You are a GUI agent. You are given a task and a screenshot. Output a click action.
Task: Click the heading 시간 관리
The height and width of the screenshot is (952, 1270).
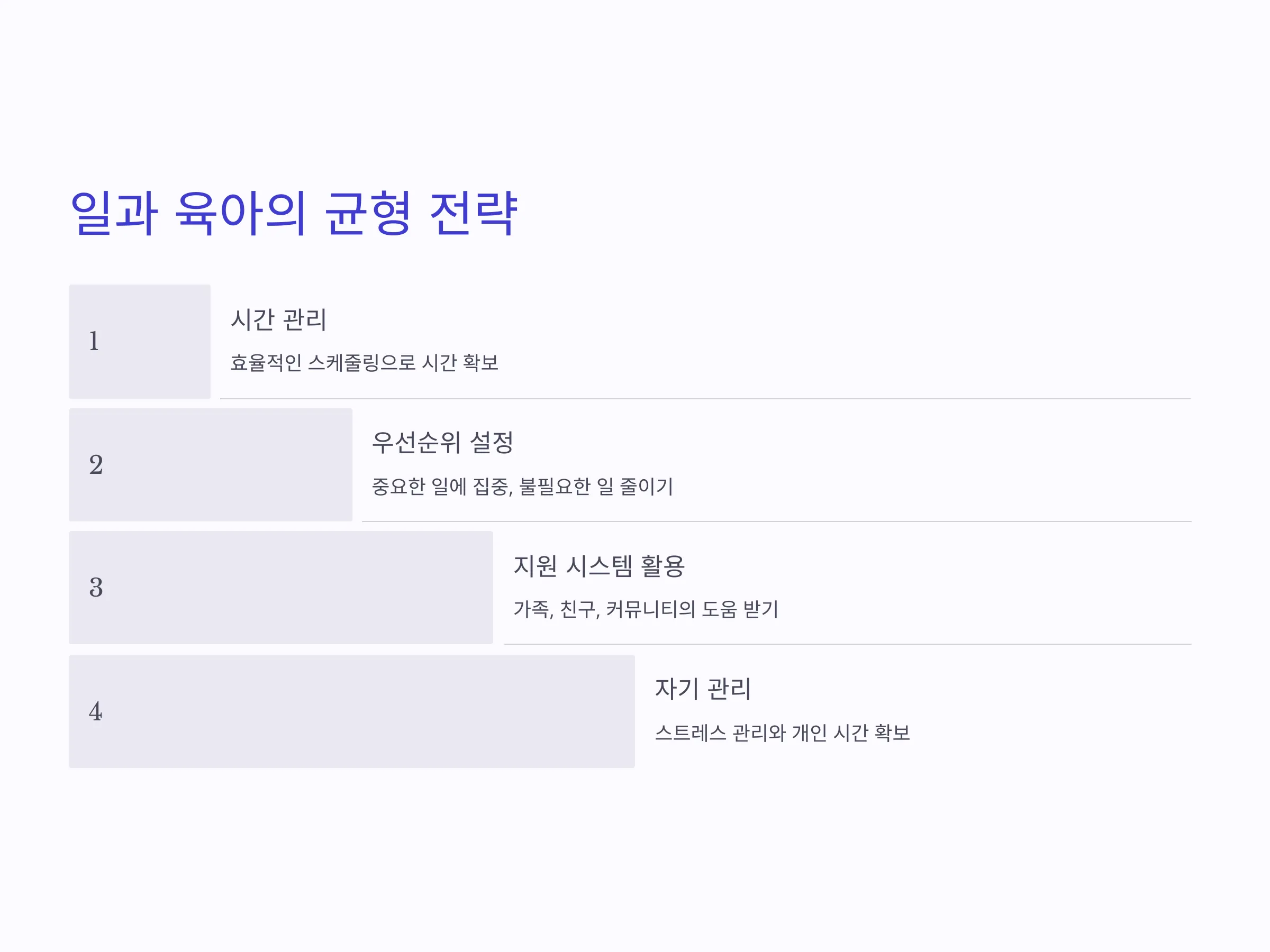point(278,319)
